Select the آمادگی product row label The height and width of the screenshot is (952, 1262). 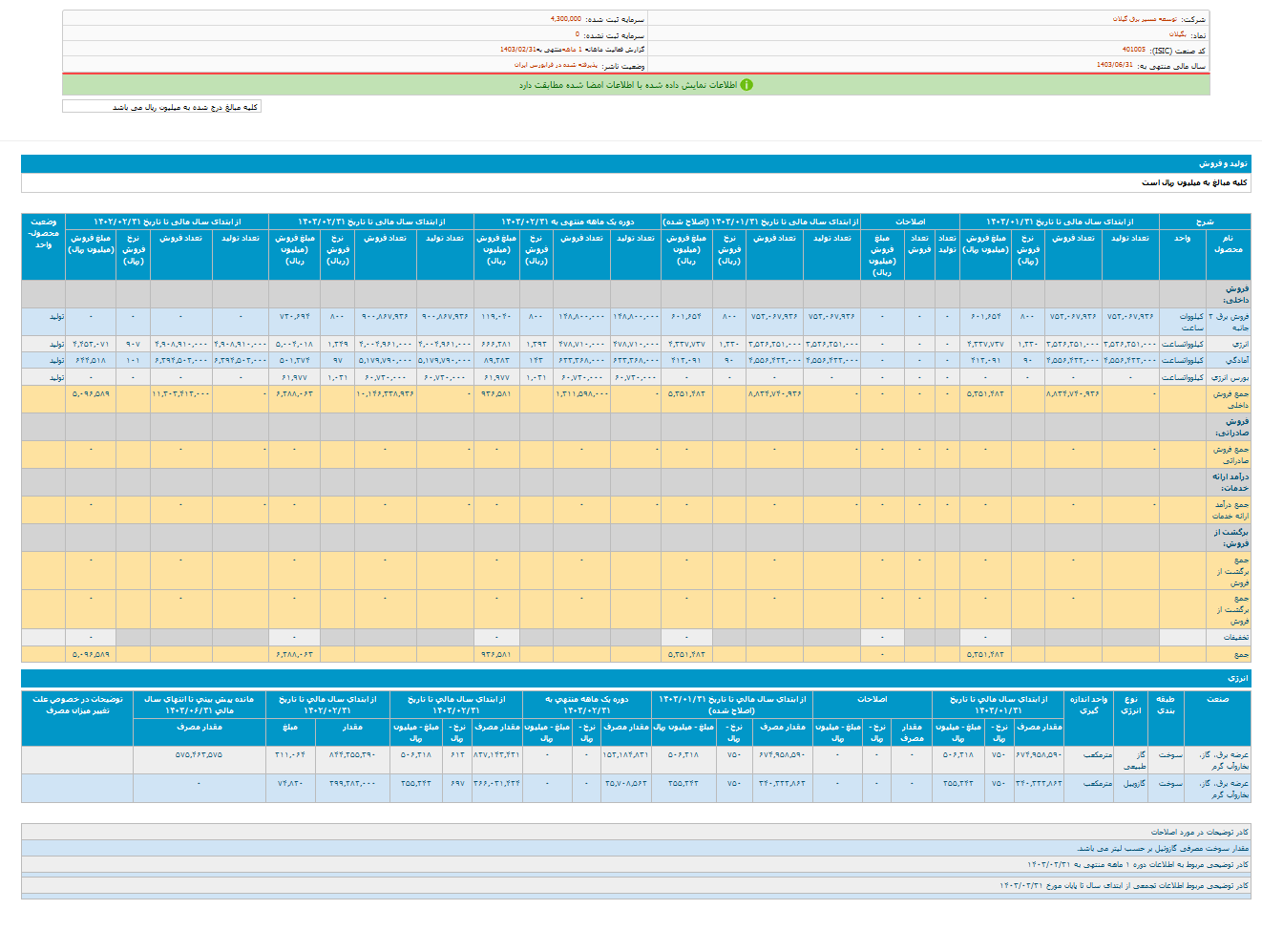click(1237, 360)
